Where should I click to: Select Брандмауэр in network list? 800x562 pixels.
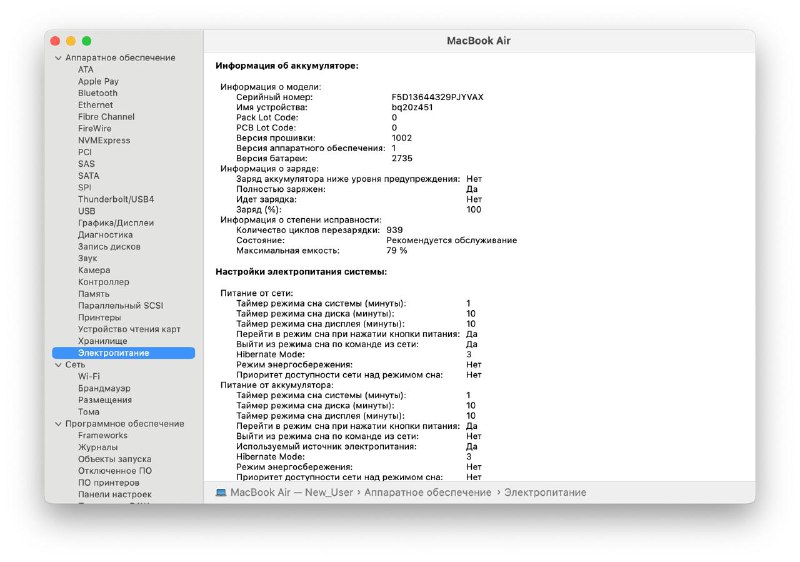104,388
